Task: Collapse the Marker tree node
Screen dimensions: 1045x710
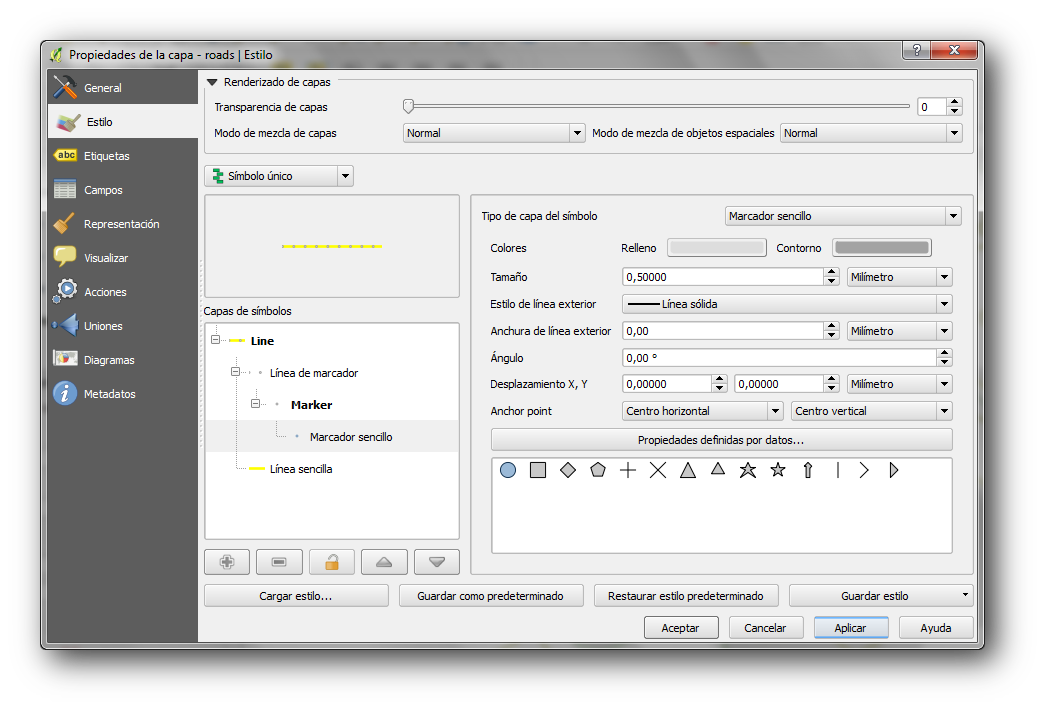Action: coord(255,403)
